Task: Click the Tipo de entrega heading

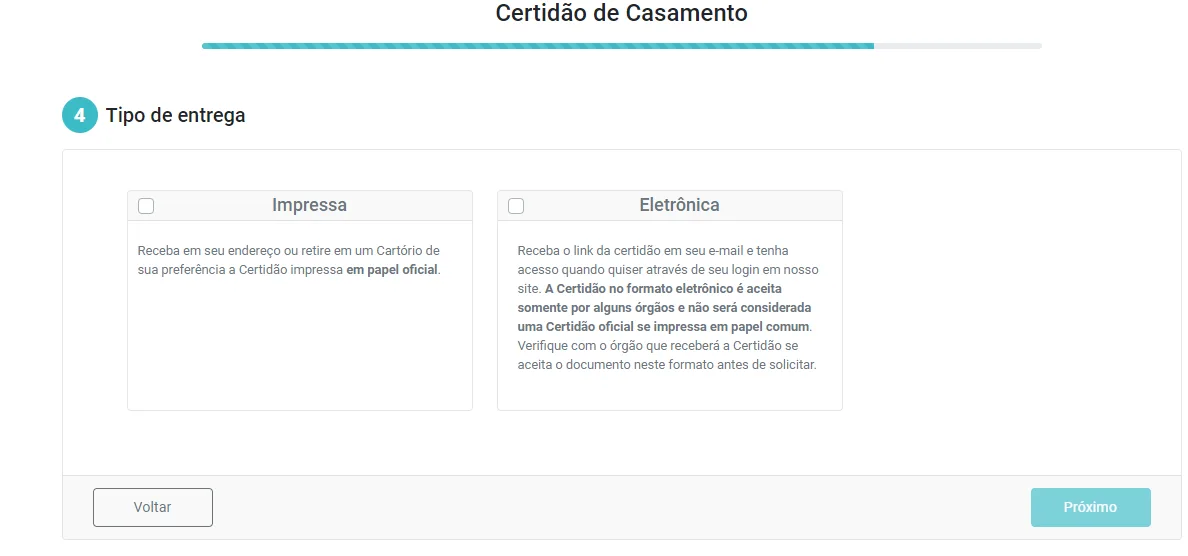Action: click(x=176, y=115)
